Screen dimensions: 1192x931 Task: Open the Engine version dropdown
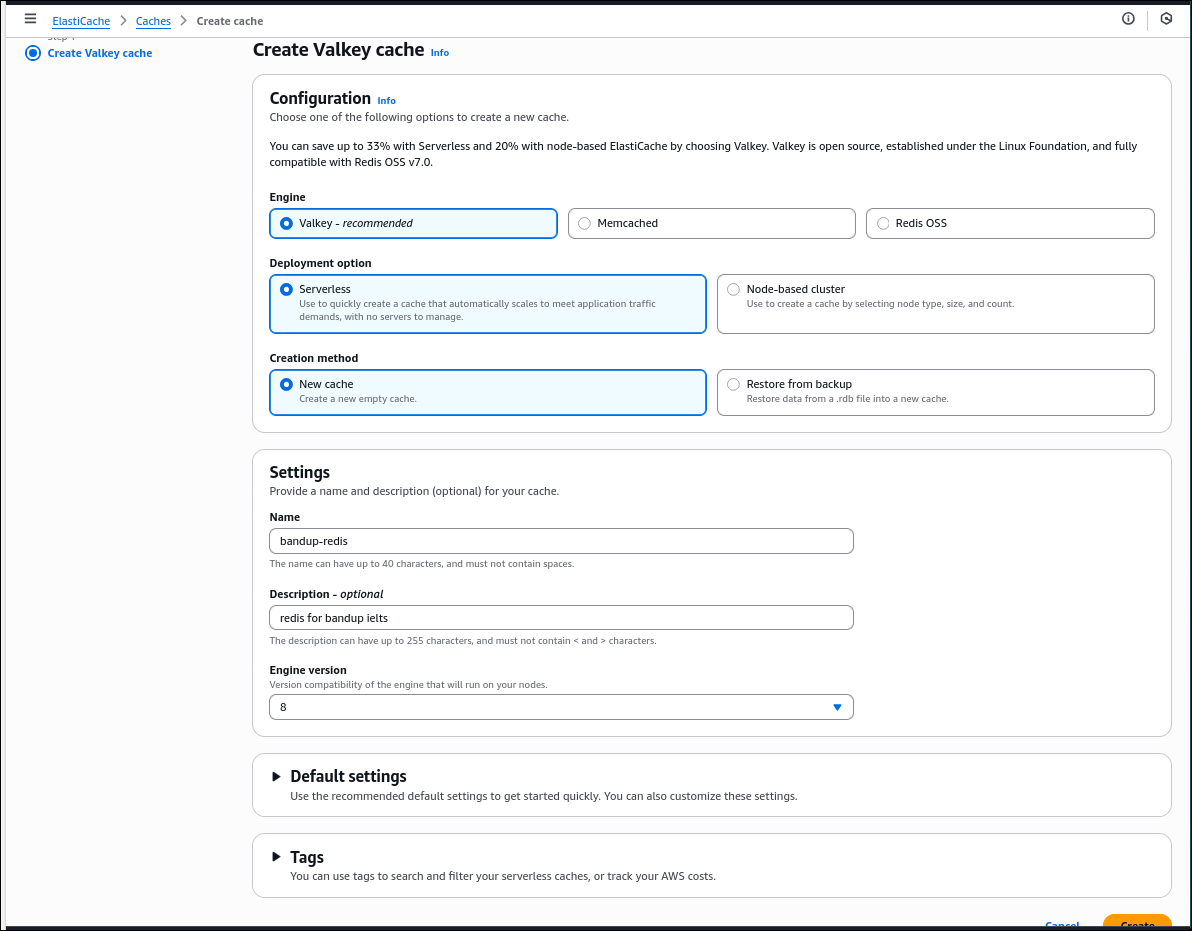(561, 707)
